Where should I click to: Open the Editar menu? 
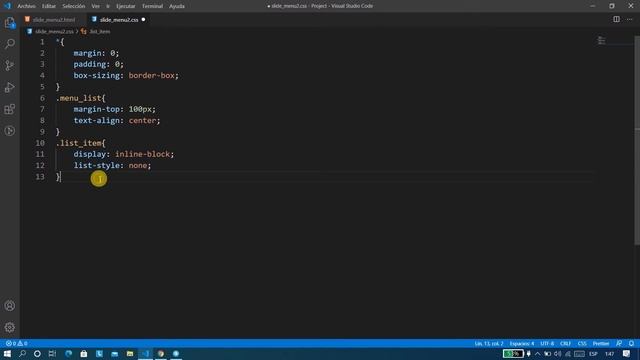(49, 6)
